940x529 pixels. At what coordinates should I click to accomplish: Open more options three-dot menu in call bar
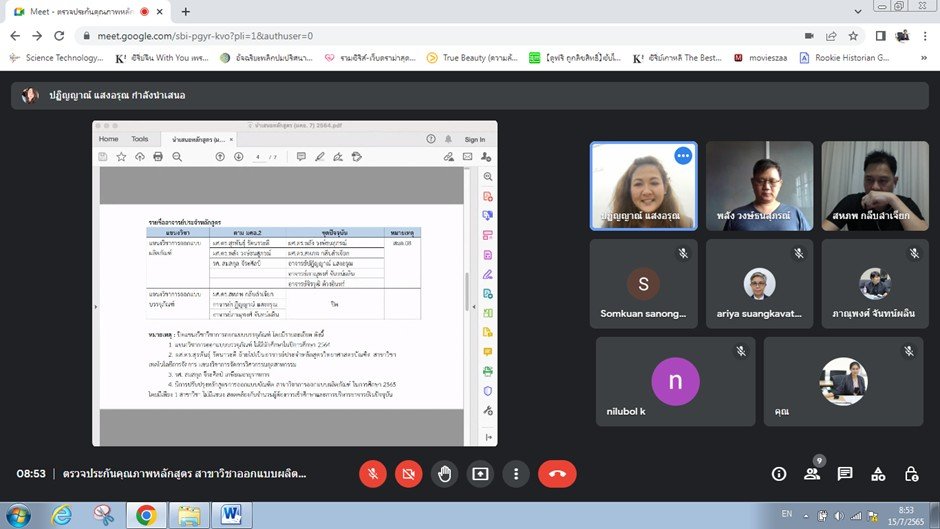point(515,474)
